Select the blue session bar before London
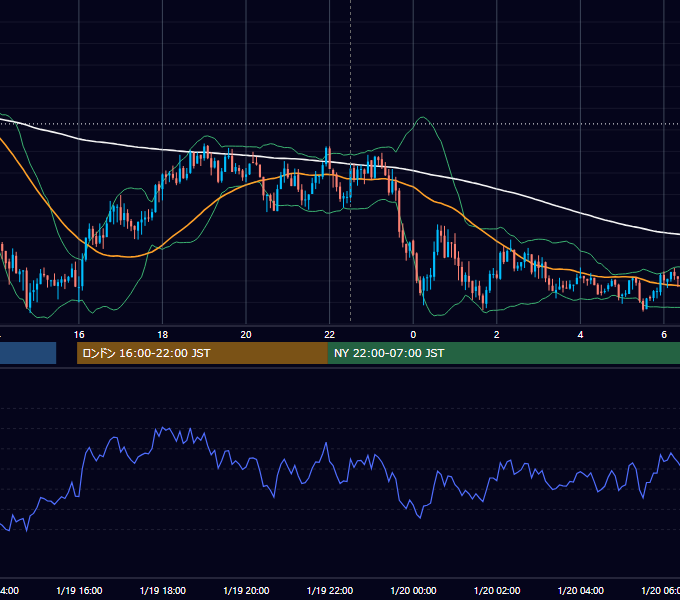 (28, 353)
